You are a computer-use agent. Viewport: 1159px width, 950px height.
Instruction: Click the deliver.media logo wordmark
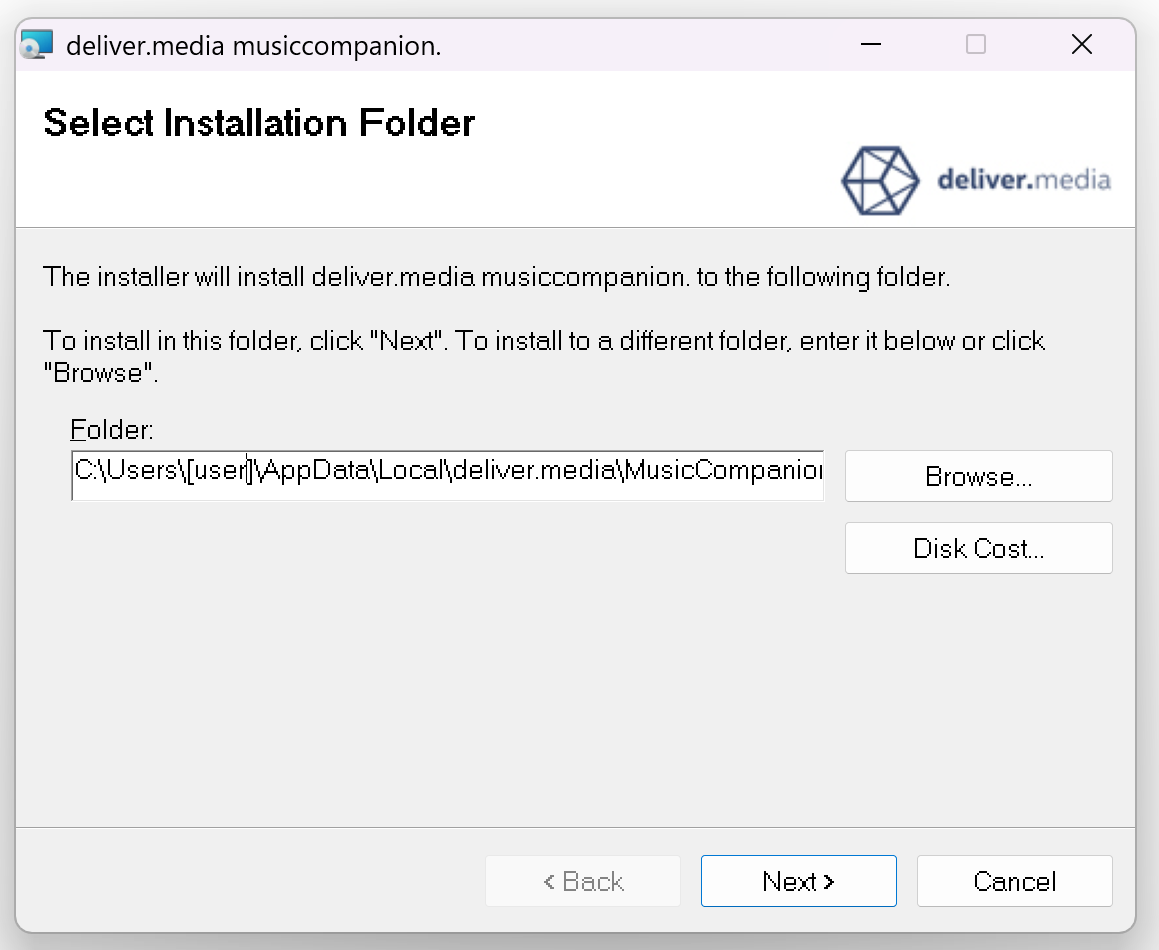tap(1024, 180)
